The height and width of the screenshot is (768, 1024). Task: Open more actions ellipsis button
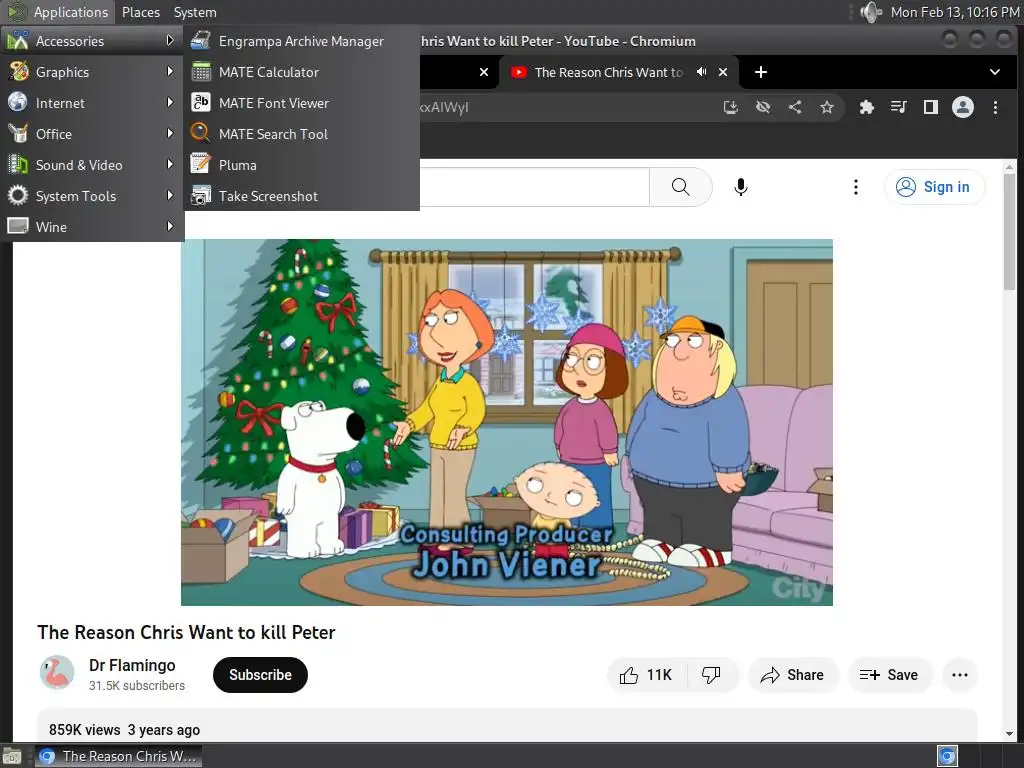(960, 675)
